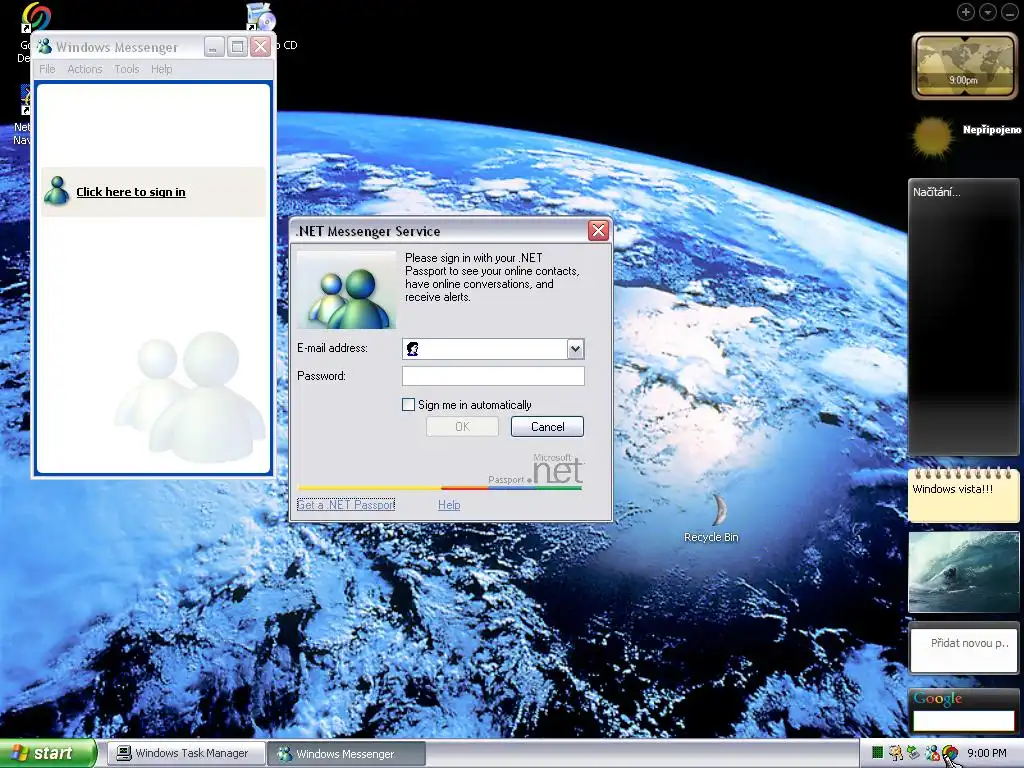Enable Sign me in automatically checkbox
Image resolution: width=1024 pixels, height=768 pixels.
408,405
